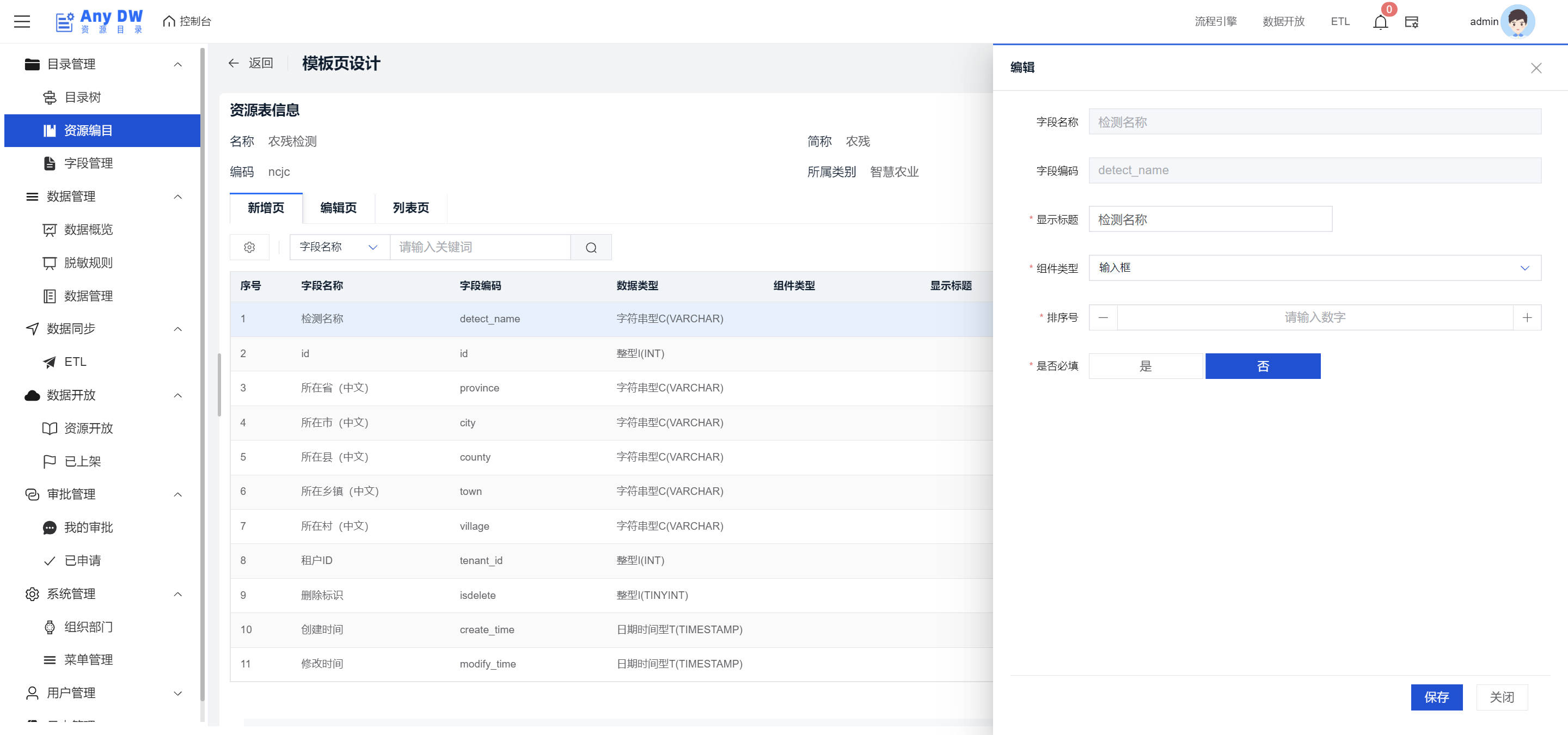1568x735 pixels.
Task: Open the hamburger menu icon
Action: tap(22, 21)
